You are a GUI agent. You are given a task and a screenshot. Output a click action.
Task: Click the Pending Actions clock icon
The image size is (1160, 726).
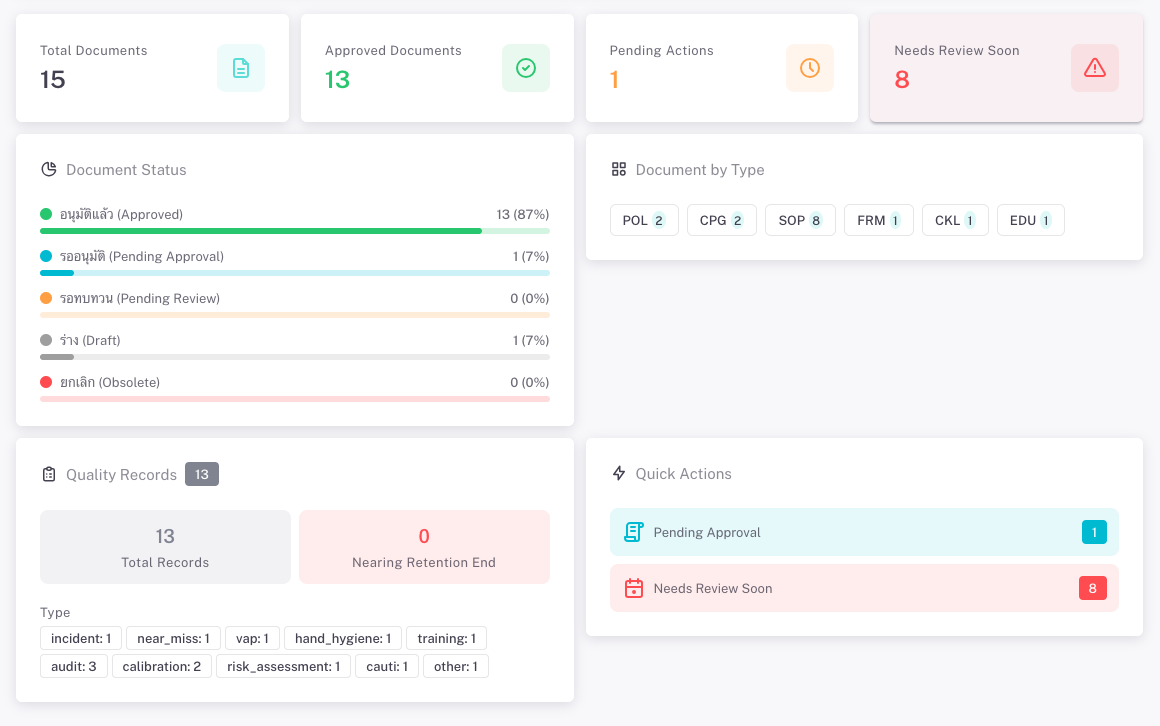tap(810, 68)
